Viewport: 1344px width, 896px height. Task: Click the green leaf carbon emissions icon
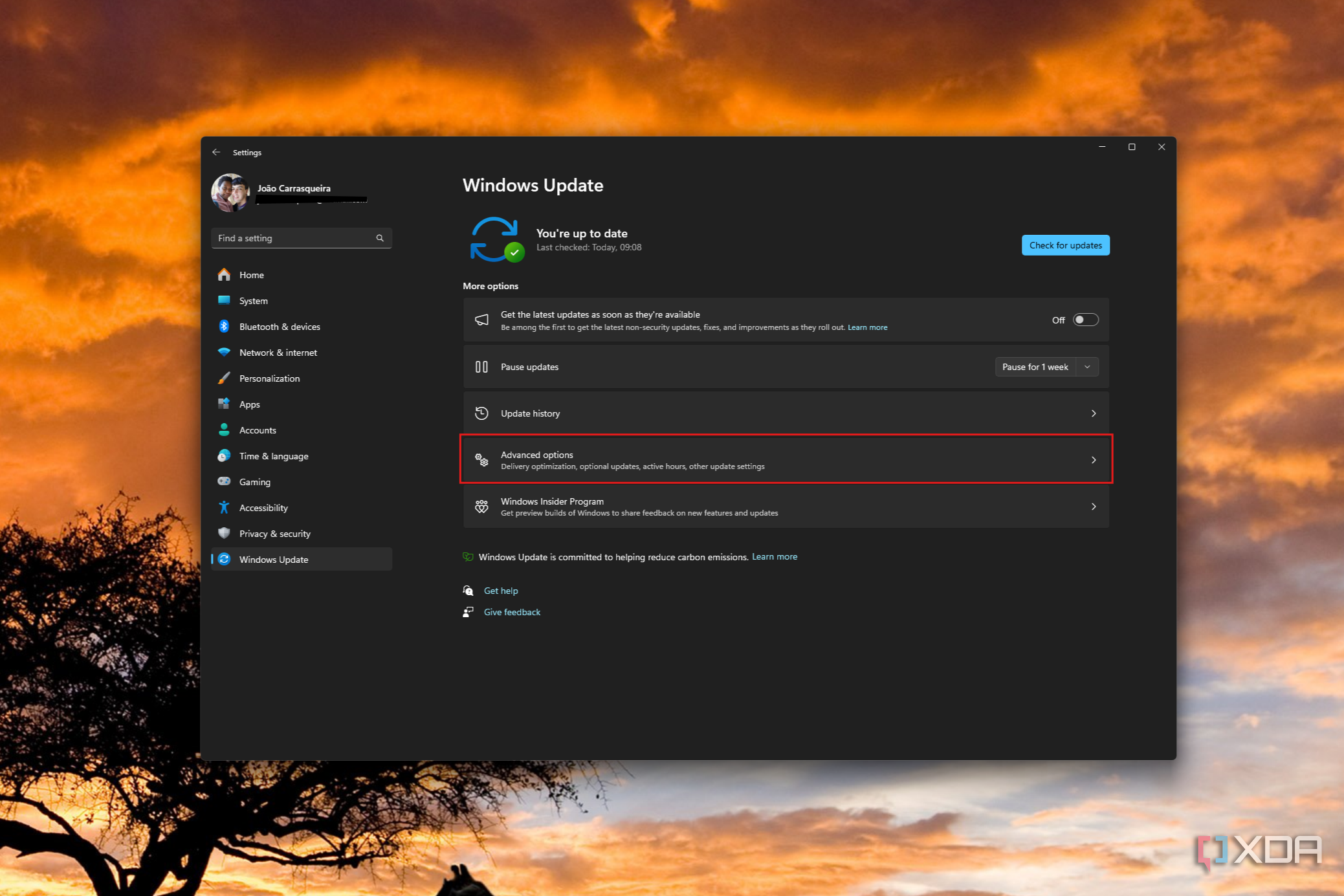coord(468,557)
